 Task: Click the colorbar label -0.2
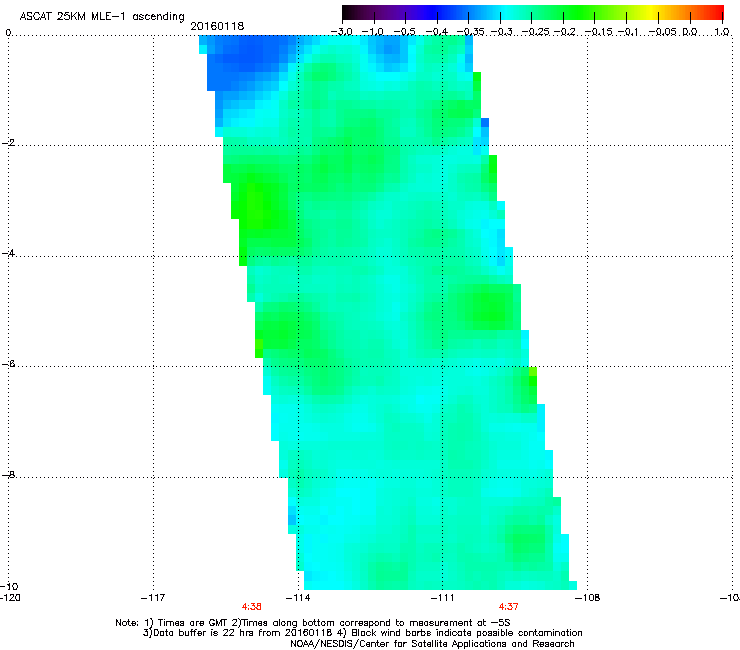point(565,32)
